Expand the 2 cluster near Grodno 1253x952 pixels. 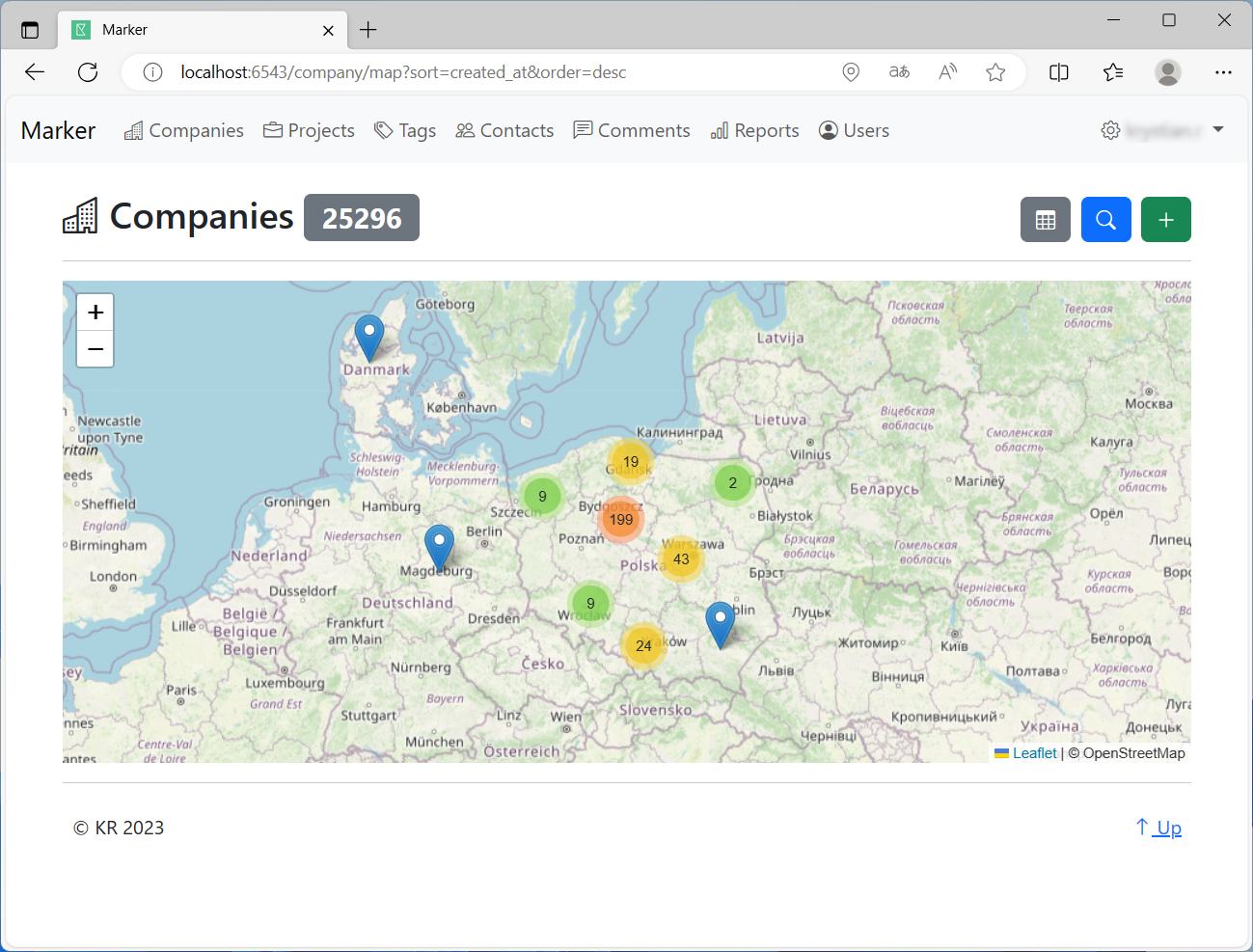coord(732,483)
